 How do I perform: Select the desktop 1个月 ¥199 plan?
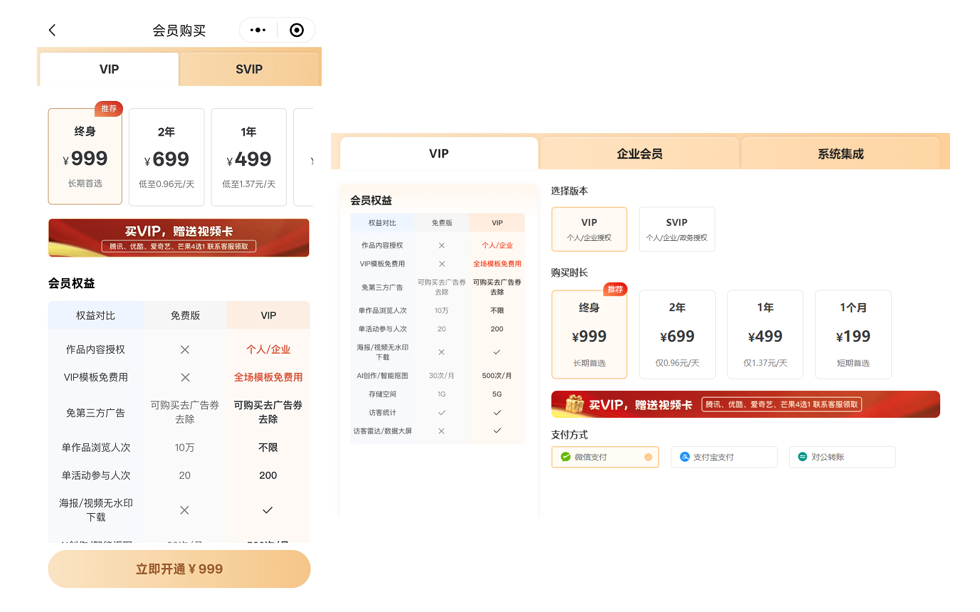852,335
